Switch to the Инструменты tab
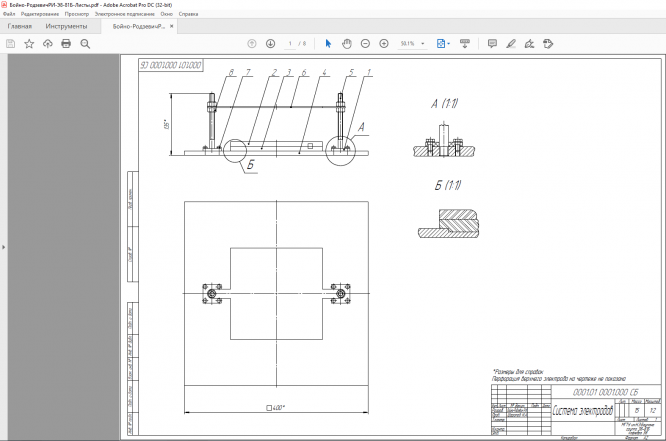 [x=66, y=26]
